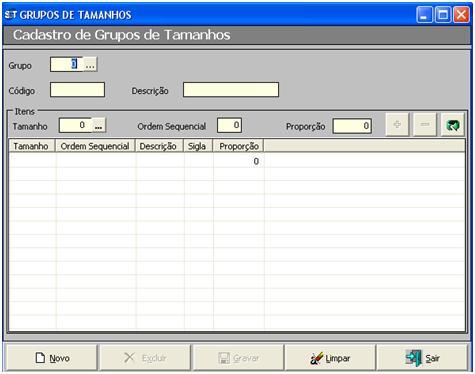Click the minus remove-item icon button

pos(425,125)
